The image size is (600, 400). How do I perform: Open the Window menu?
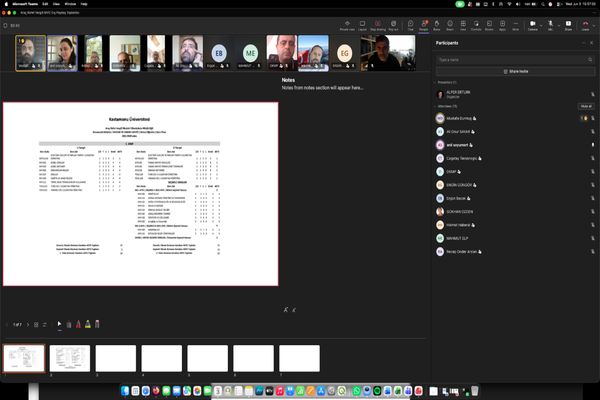coord(70,4)
